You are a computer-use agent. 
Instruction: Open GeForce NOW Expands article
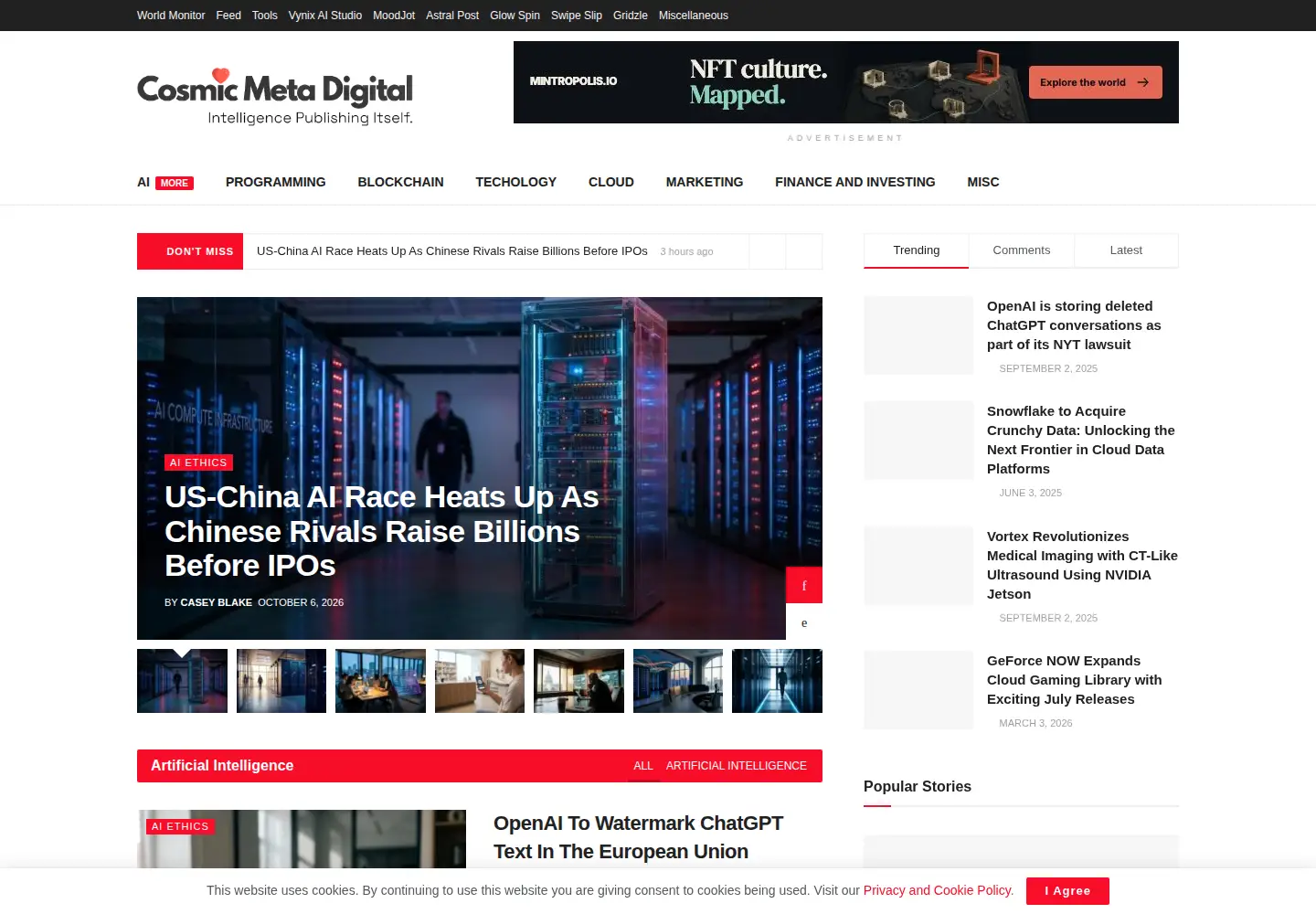1075,680
